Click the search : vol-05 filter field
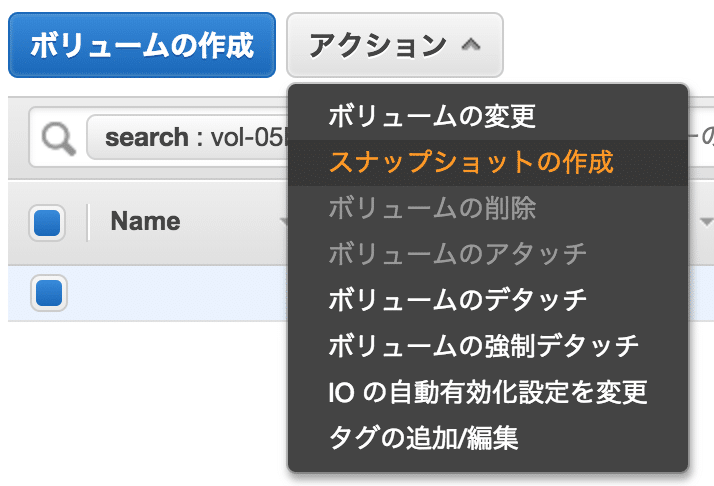 (x=188, y=137)
